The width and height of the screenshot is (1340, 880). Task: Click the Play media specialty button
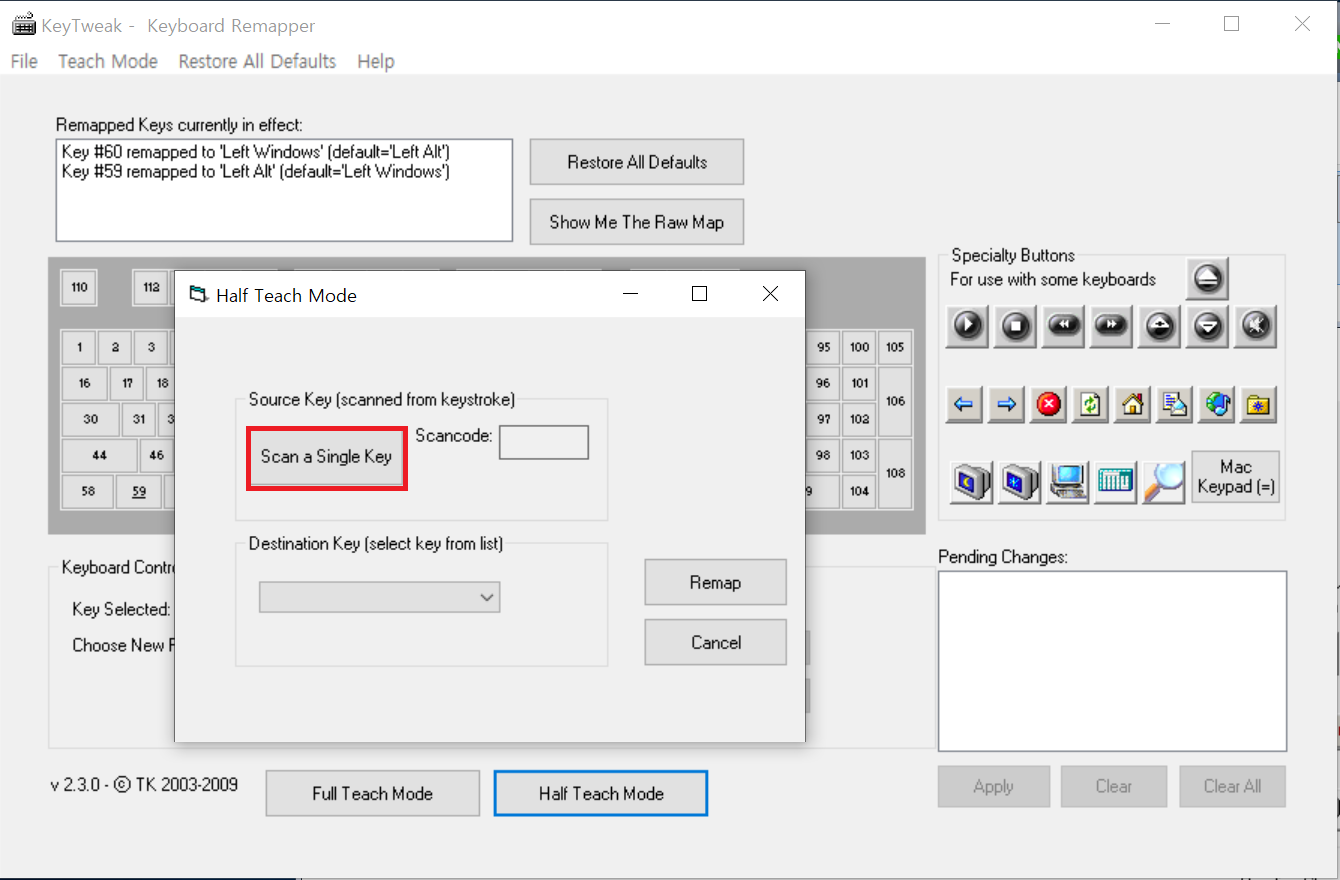pos(968,326)
